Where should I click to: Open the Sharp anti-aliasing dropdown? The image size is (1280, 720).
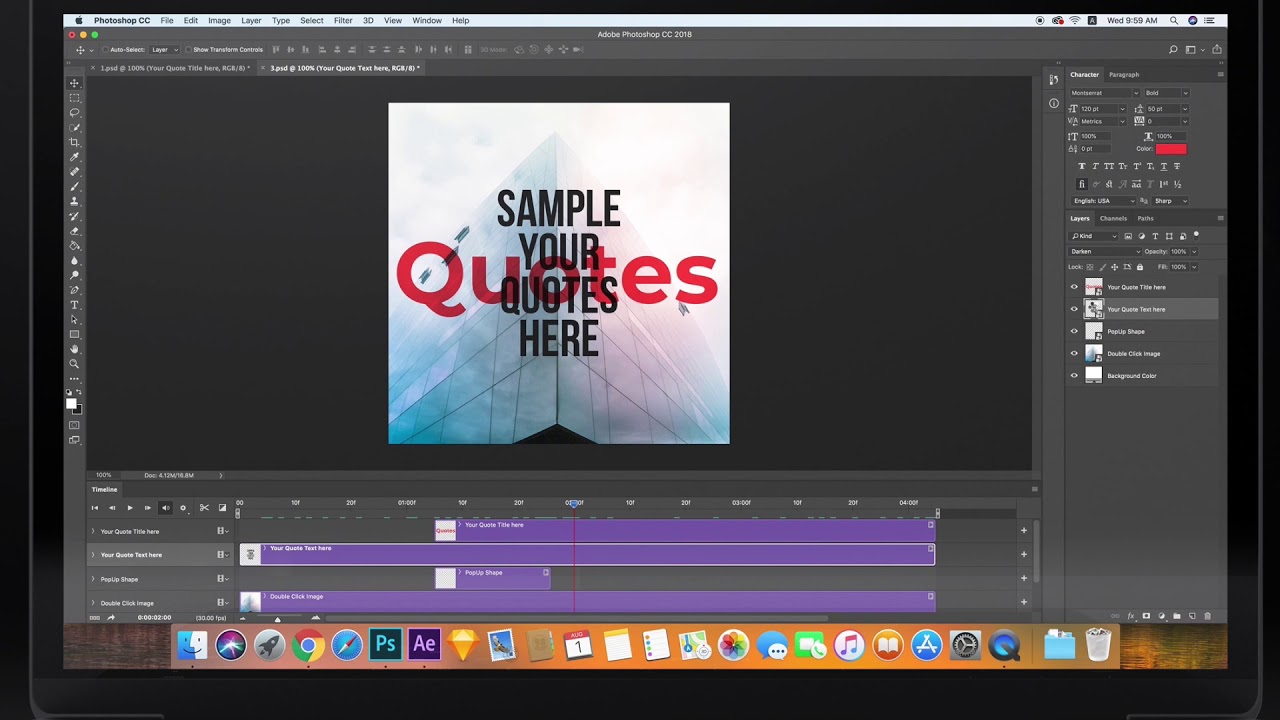(x=1171, y=201)
